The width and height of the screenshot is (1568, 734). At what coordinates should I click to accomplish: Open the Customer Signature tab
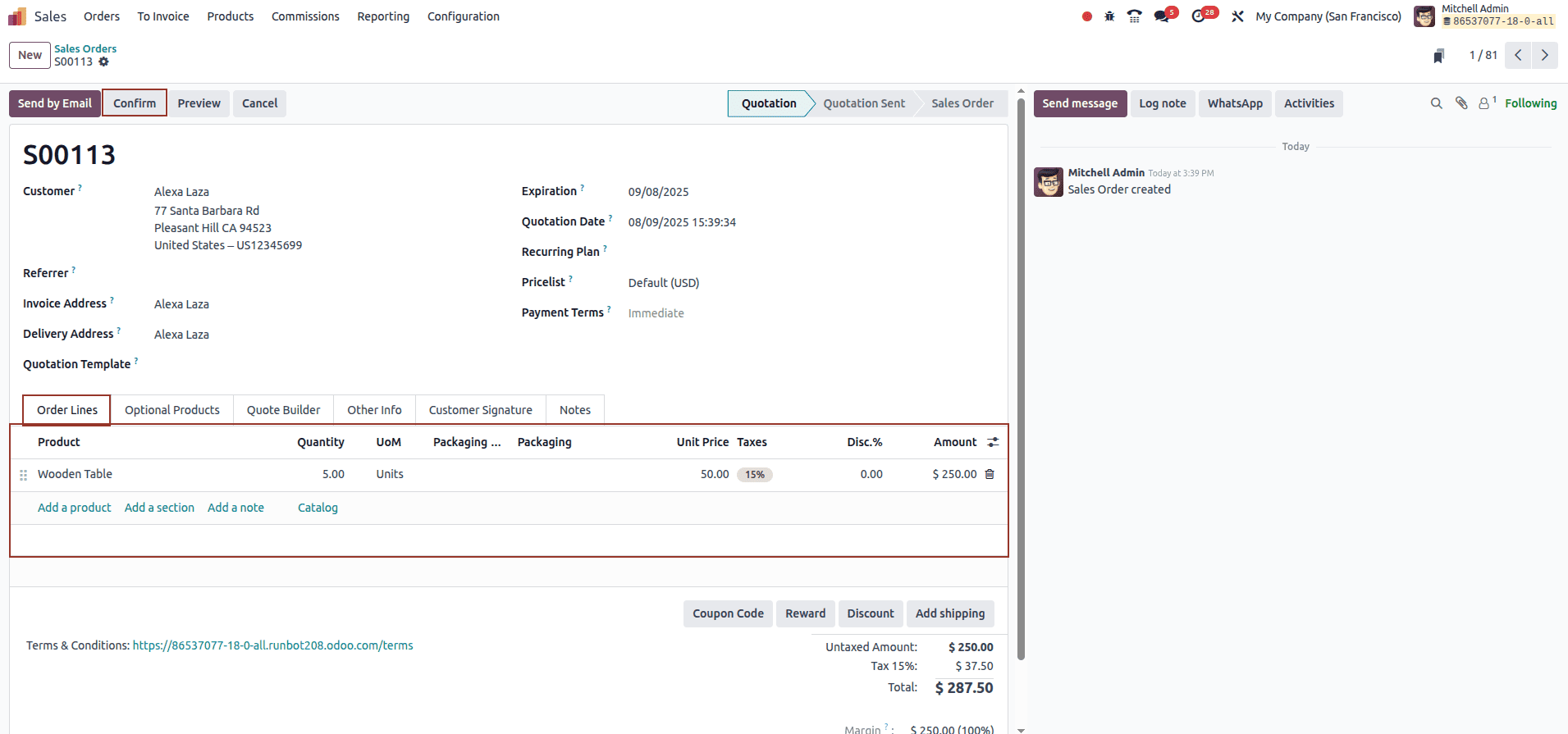coord(481,410)
